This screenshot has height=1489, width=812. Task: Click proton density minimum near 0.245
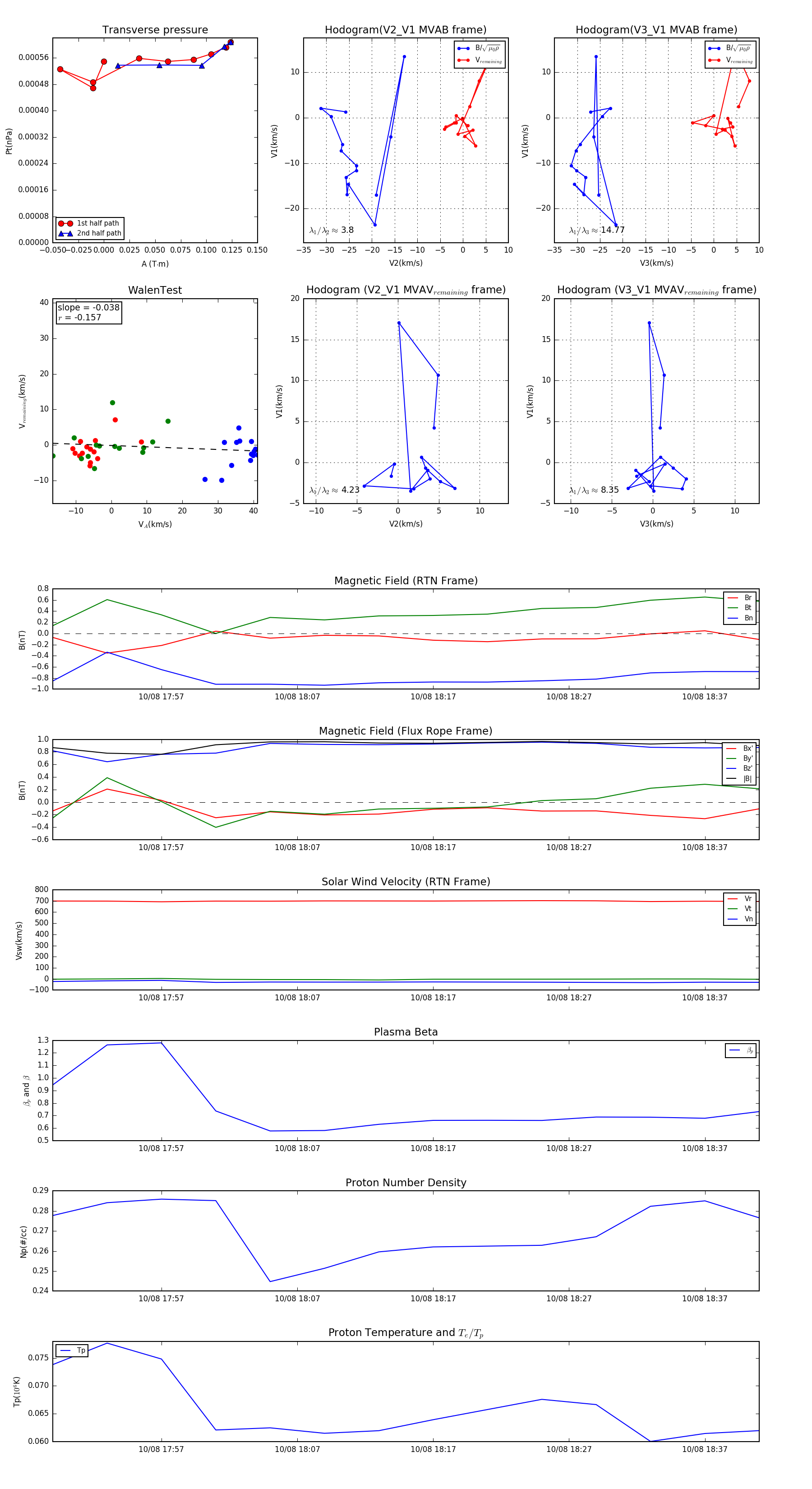click(x=270, y=1281)
